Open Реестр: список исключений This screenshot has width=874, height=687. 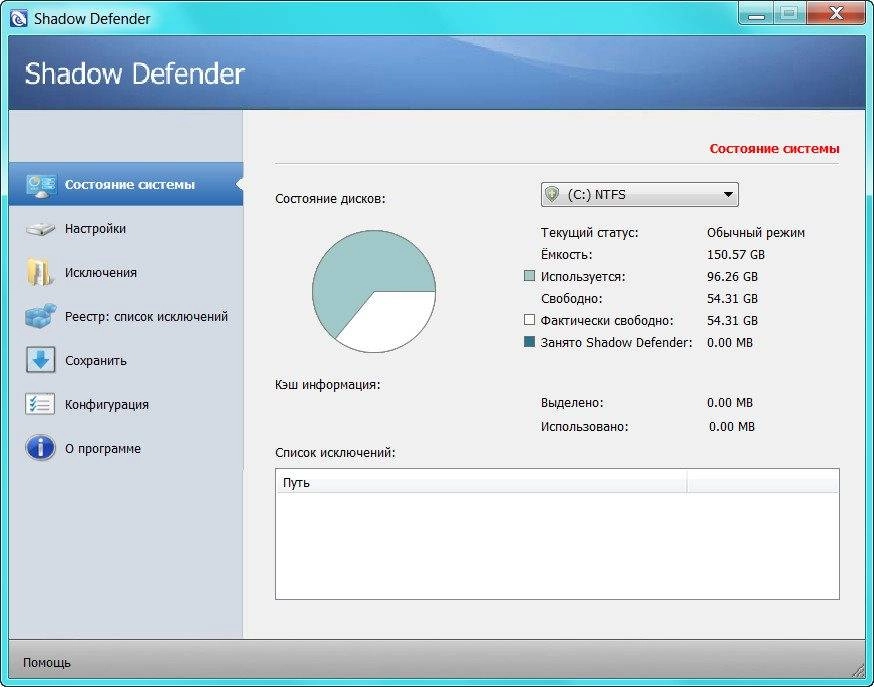(126, 316)
